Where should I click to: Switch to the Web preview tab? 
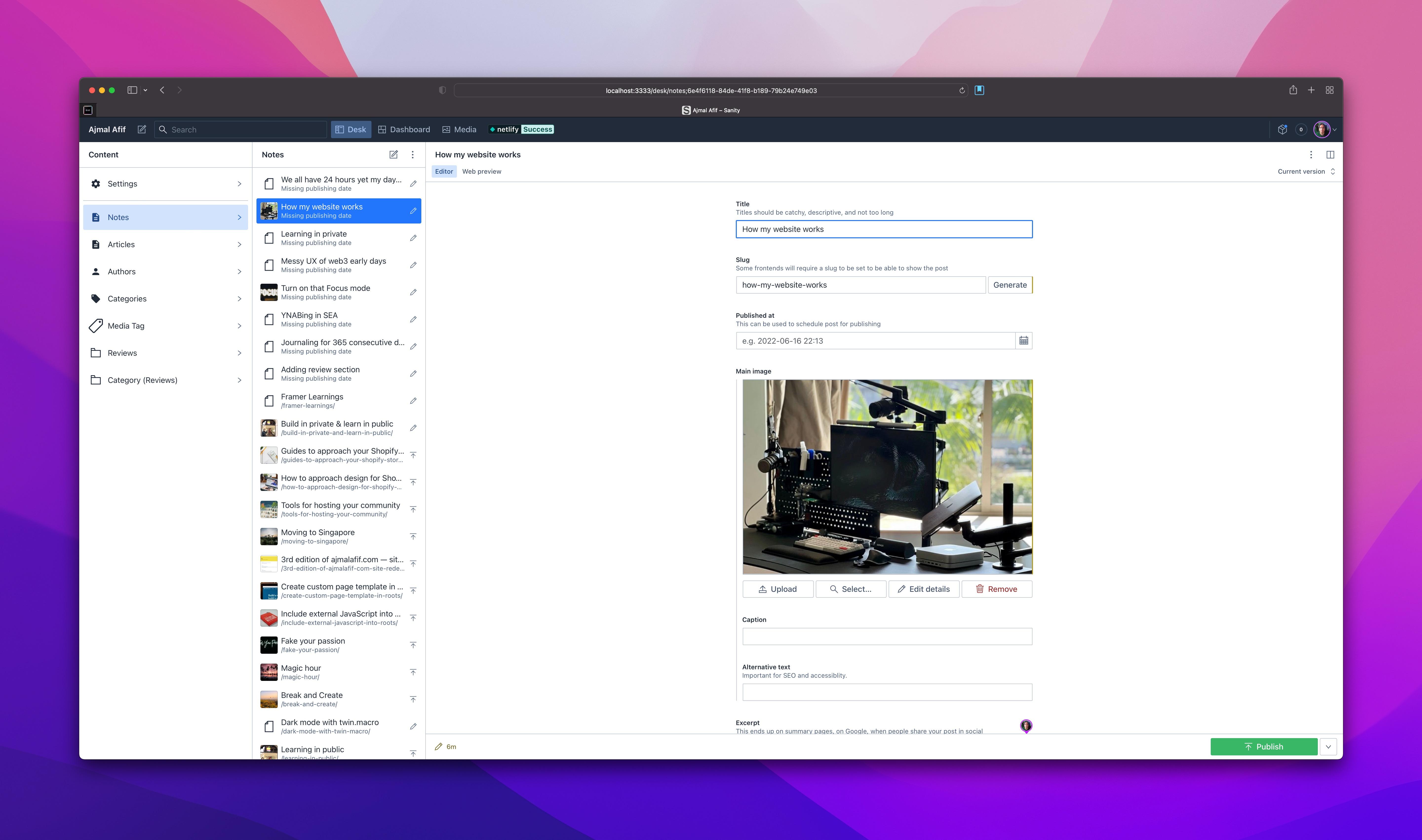click(481, 171)
